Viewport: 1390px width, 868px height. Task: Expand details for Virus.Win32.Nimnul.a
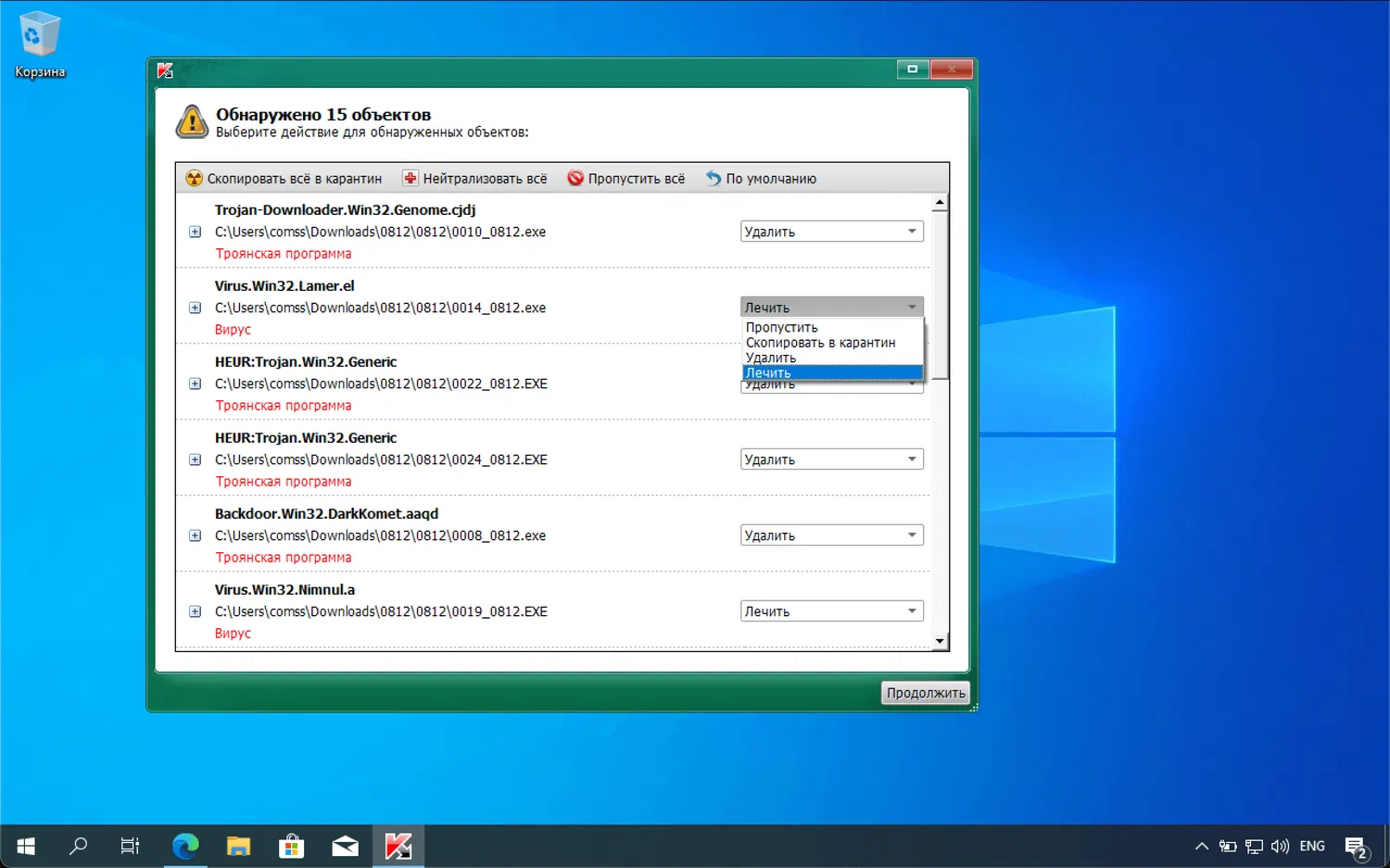(x=195, y=611)
